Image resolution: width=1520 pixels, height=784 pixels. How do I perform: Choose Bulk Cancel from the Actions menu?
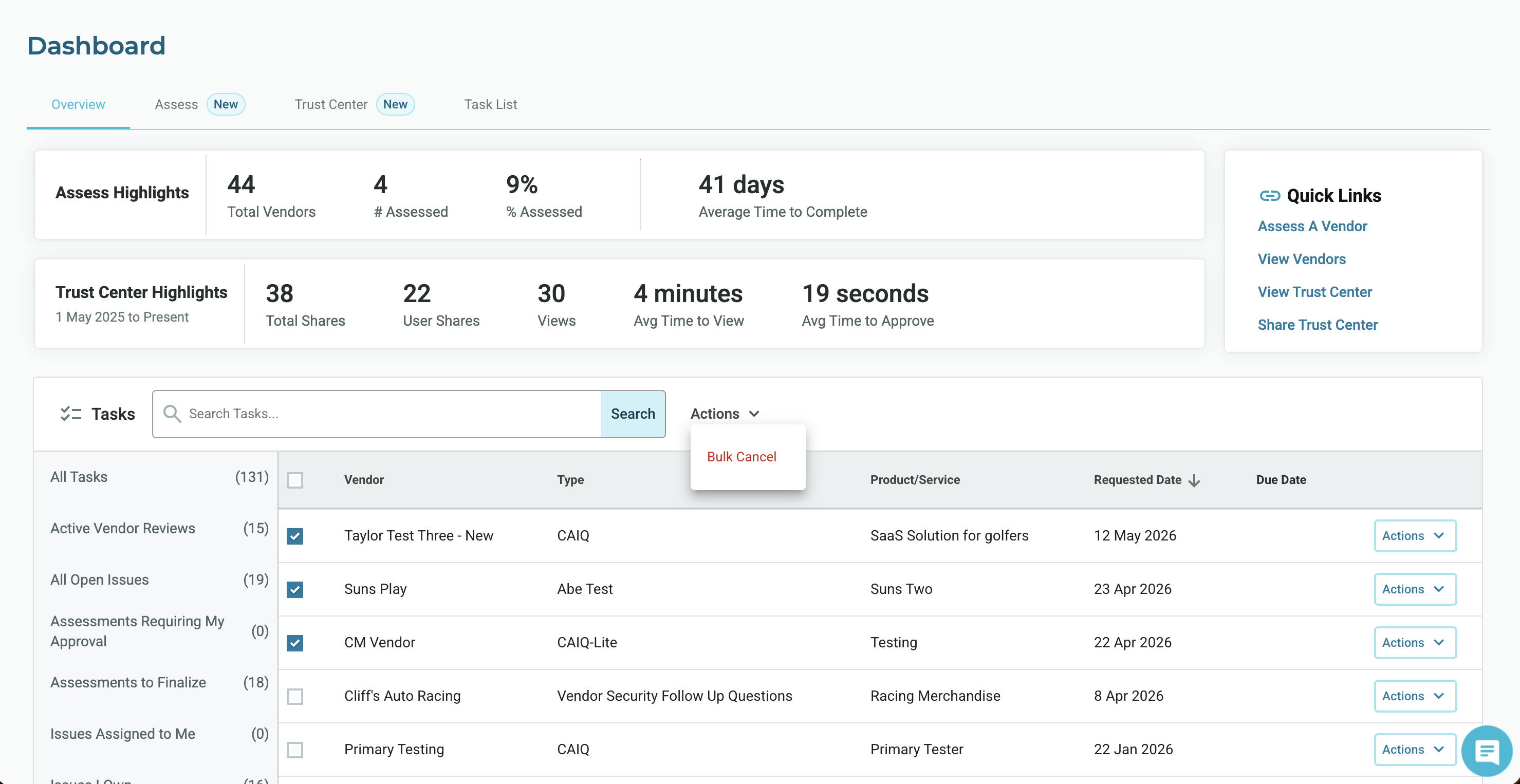click(742, 457)
